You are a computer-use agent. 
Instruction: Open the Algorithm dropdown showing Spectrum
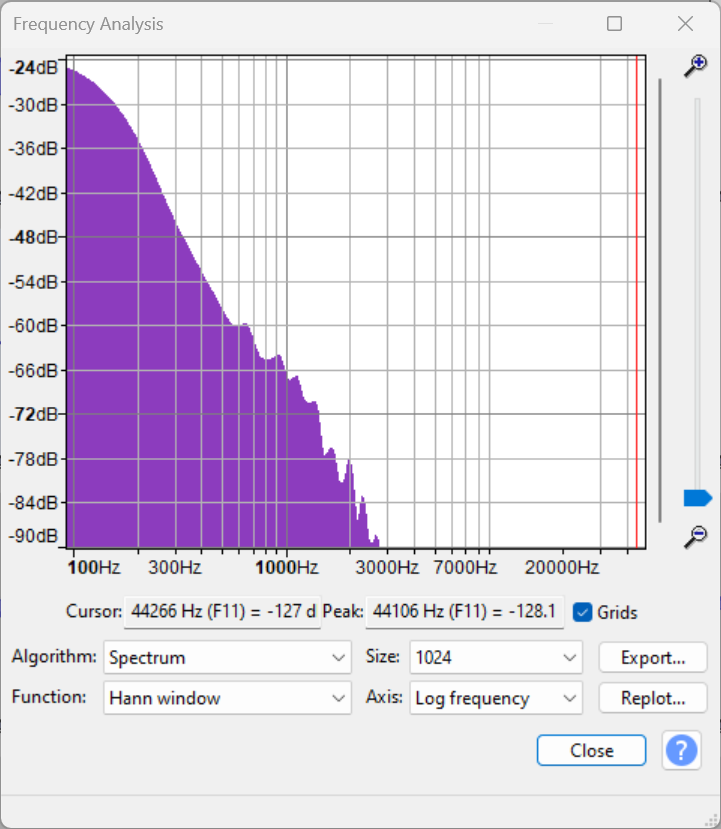(227, 657)
